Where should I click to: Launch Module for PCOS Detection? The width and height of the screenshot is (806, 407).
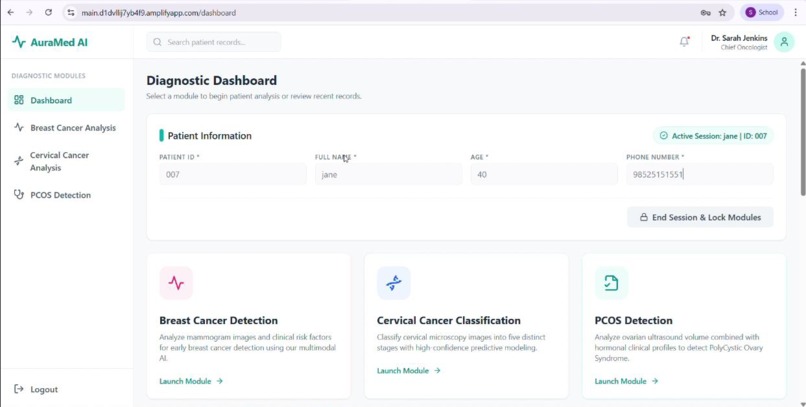pos(626,381)
